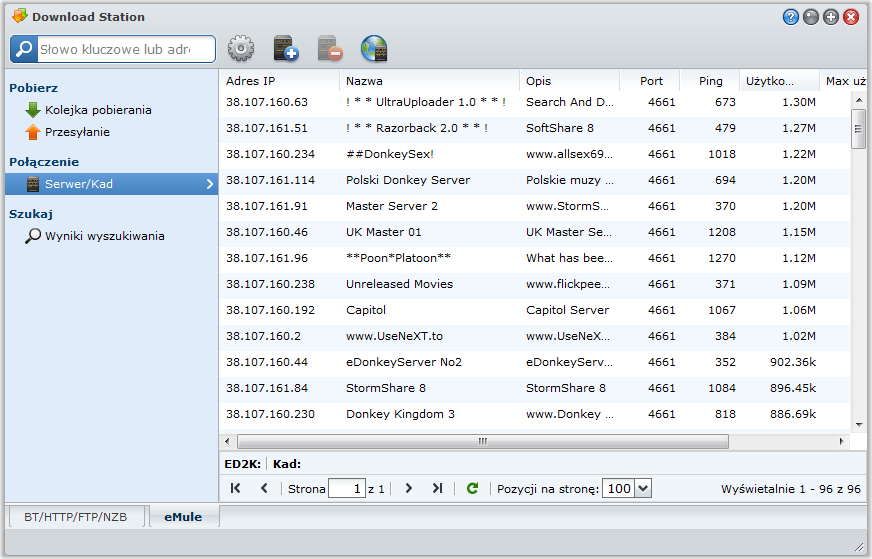Image resolution: width=872 pixels, height=559 pixels.
Task: Click the search magnifier icon
Action: (24, 49)
